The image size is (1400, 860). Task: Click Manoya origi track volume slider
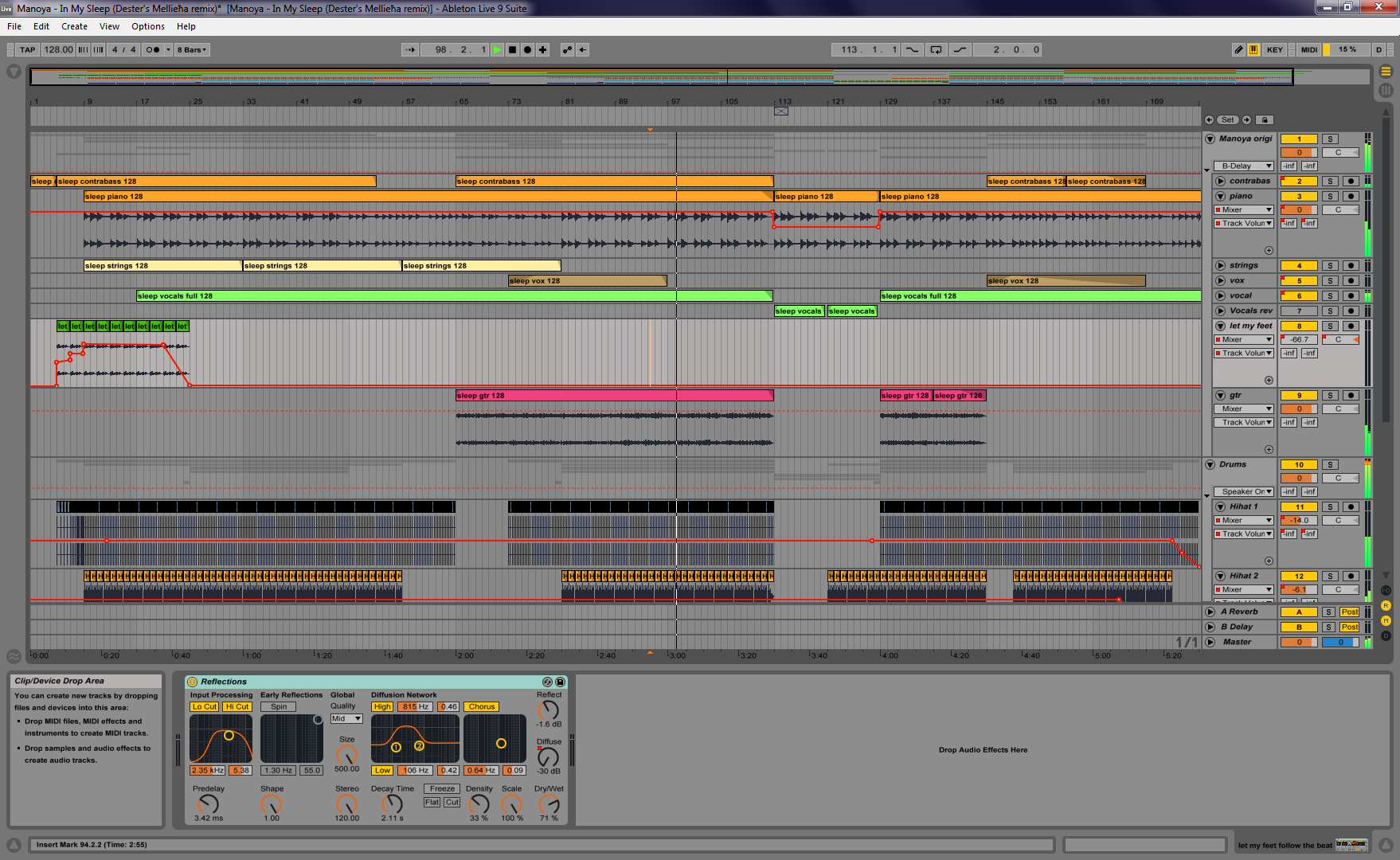1299,153
